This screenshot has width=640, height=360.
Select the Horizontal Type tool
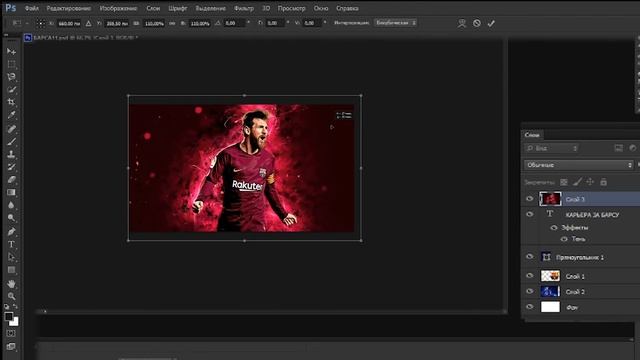pos(11,244)
